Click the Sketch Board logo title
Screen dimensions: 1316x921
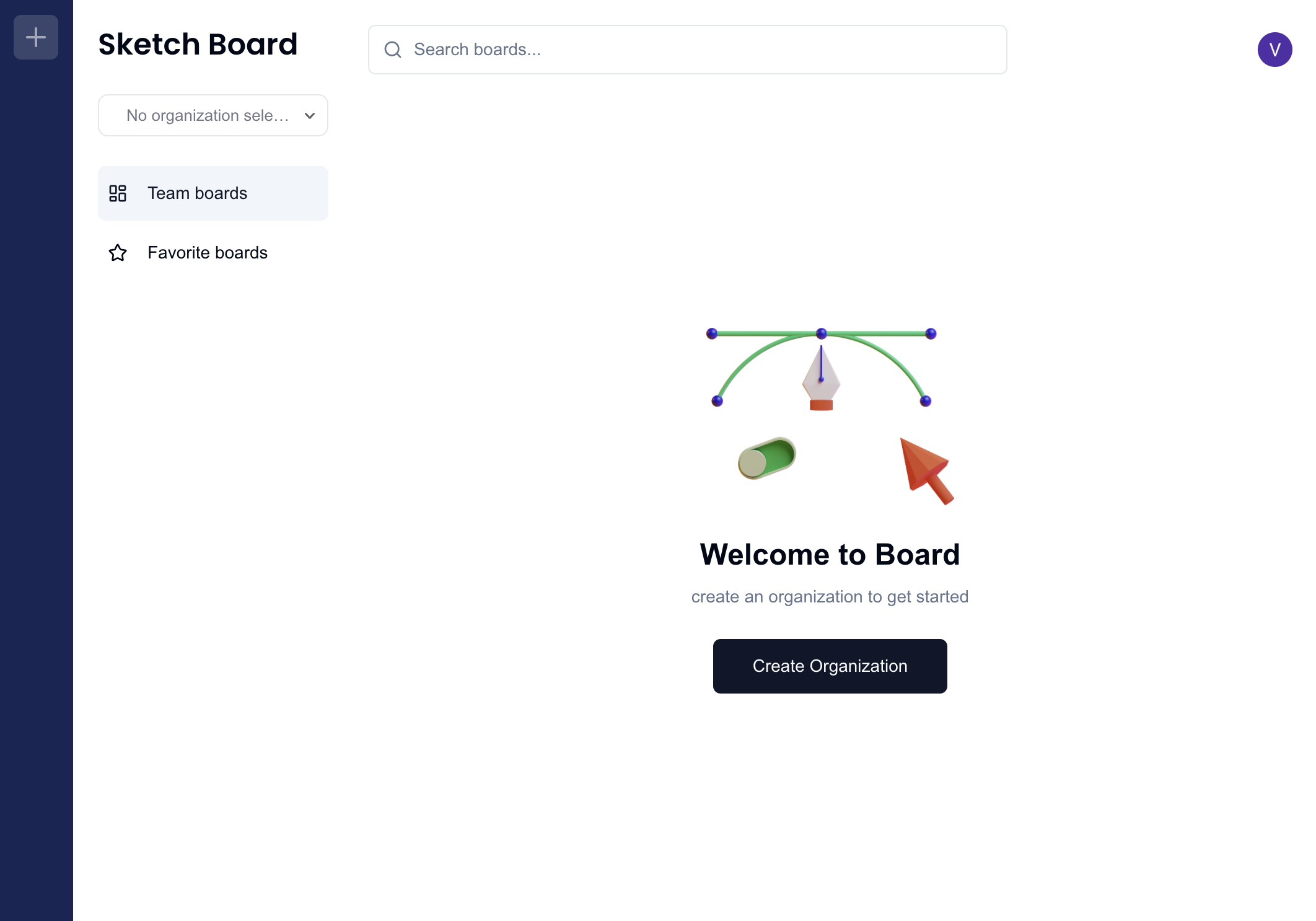(198, 45)
